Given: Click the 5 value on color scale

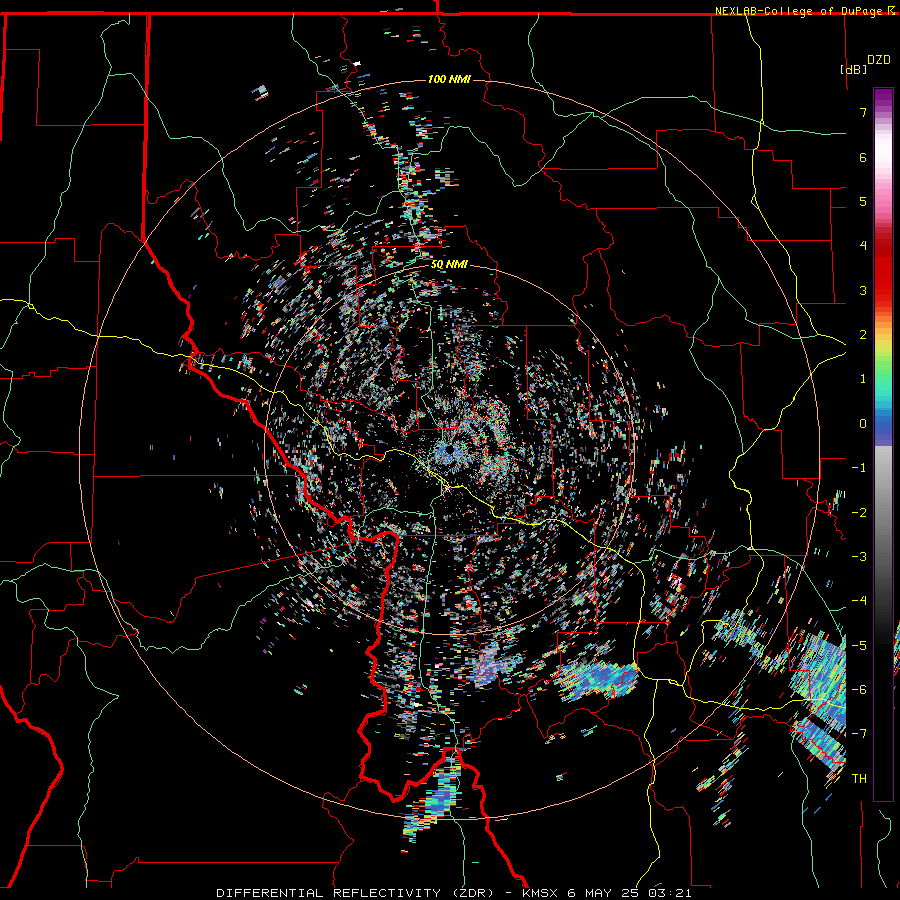Looking at the screenshot, I should pyautogui.click(x=863, y=201).
